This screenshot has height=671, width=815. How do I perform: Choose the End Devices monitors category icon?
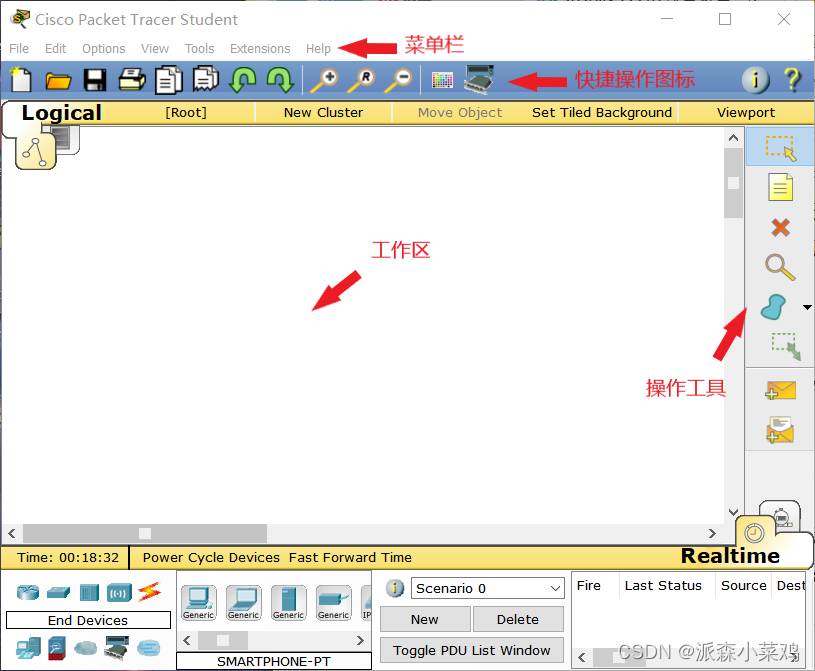[x=28, y=648]
